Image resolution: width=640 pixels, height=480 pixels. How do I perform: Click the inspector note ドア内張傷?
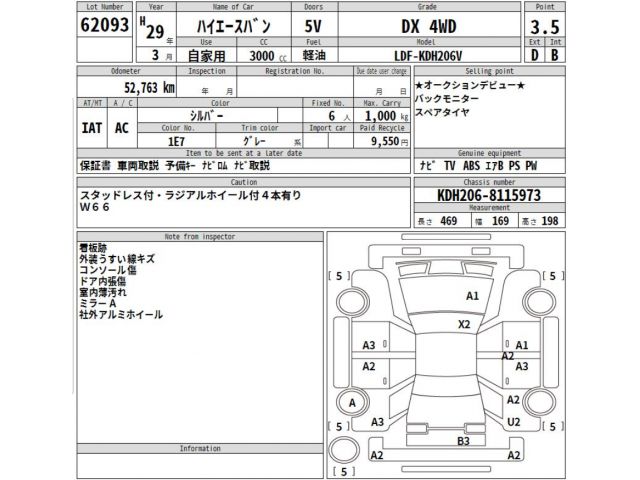point(102,281)
